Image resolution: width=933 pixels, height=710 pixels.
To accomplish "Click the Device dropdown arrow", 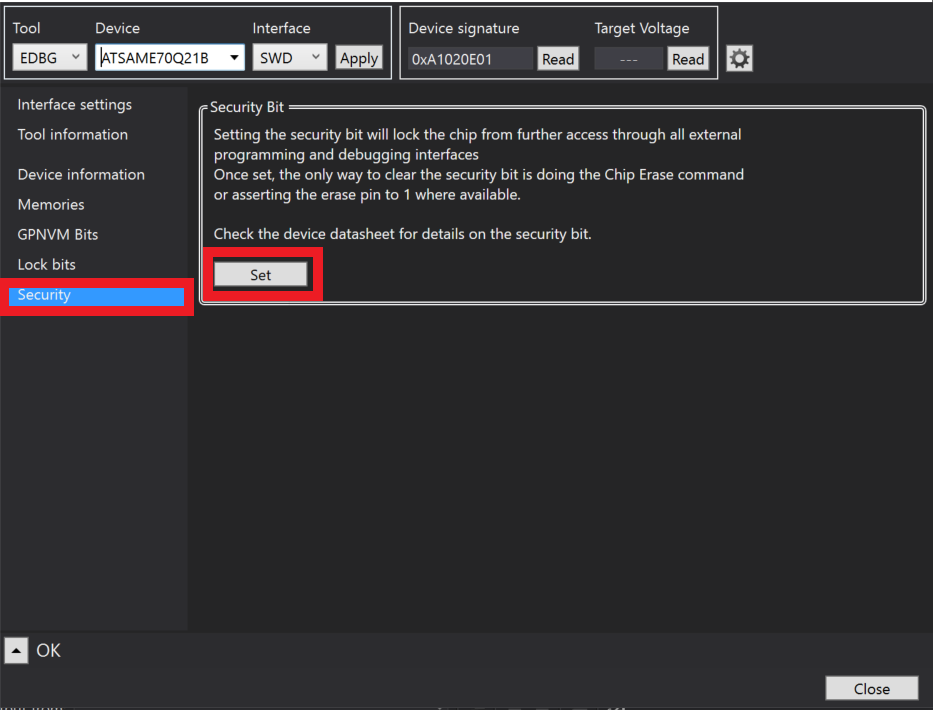I will click(x=235, y=58).
